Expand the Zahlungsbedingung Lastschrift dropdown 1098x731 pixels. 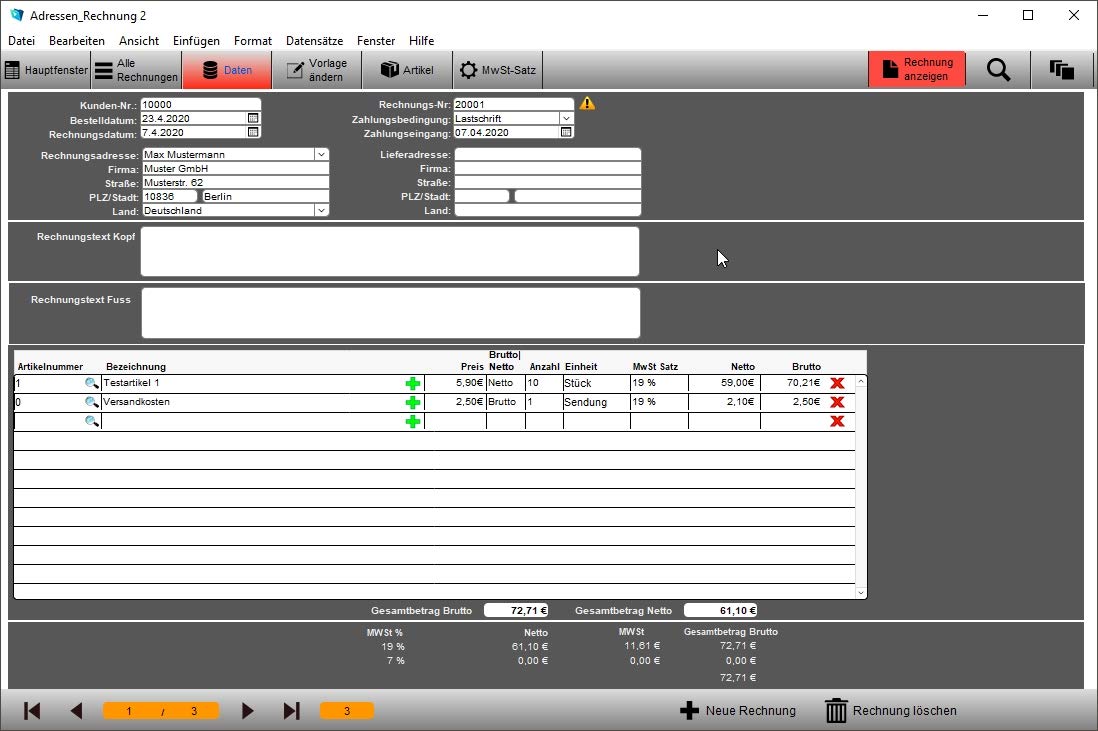click(566, 118)
